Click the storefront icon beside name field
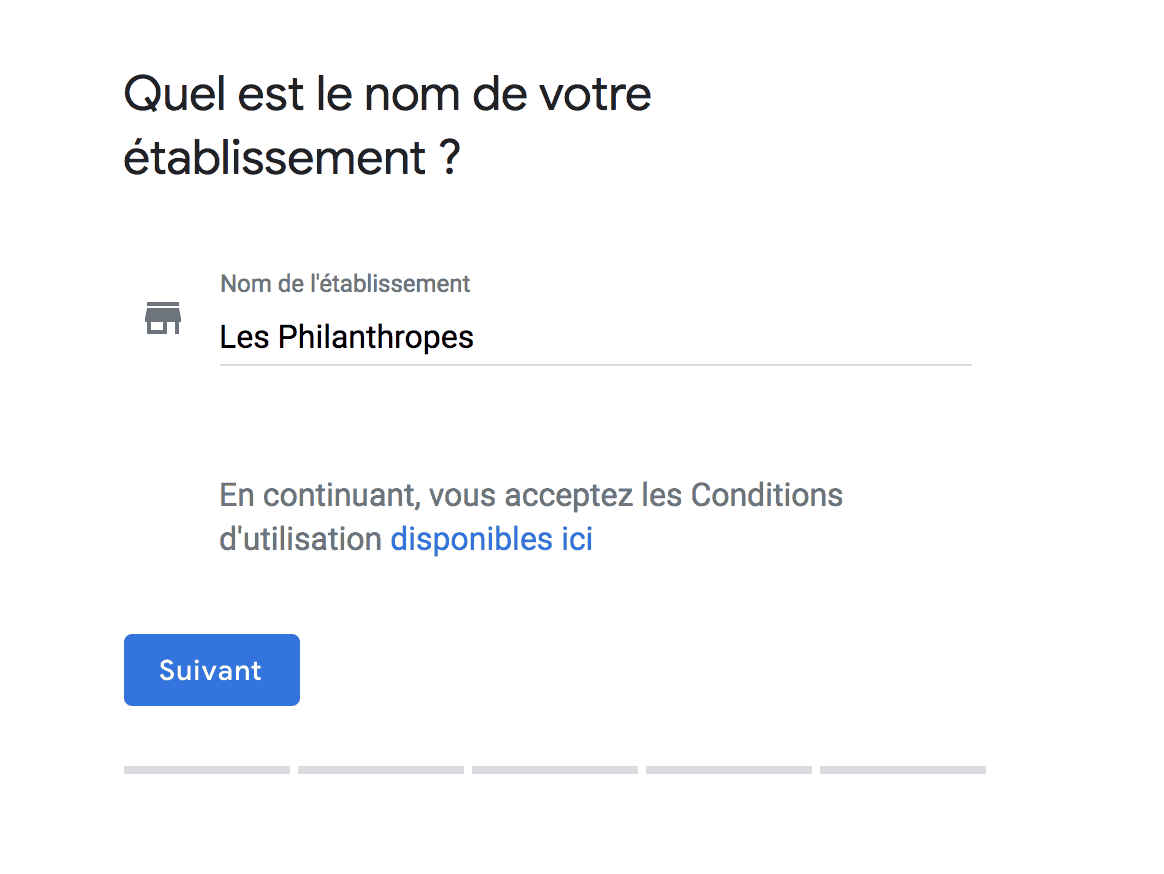The image size is (1164, 874). tap(163, 318)
